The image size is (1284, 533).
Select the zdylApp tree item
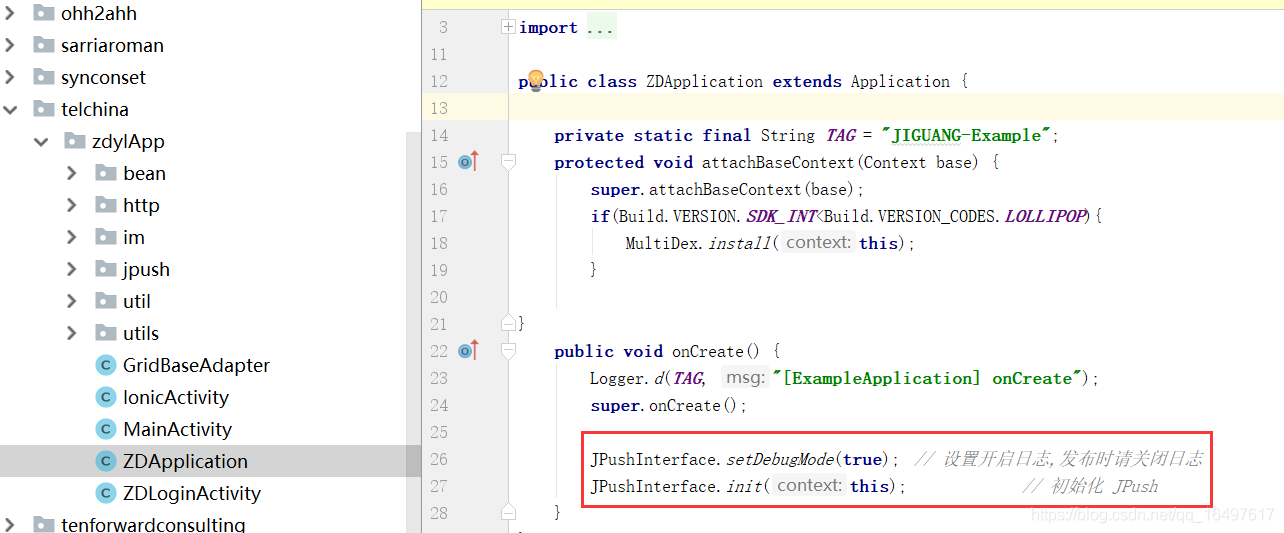[x=128, y=141]
